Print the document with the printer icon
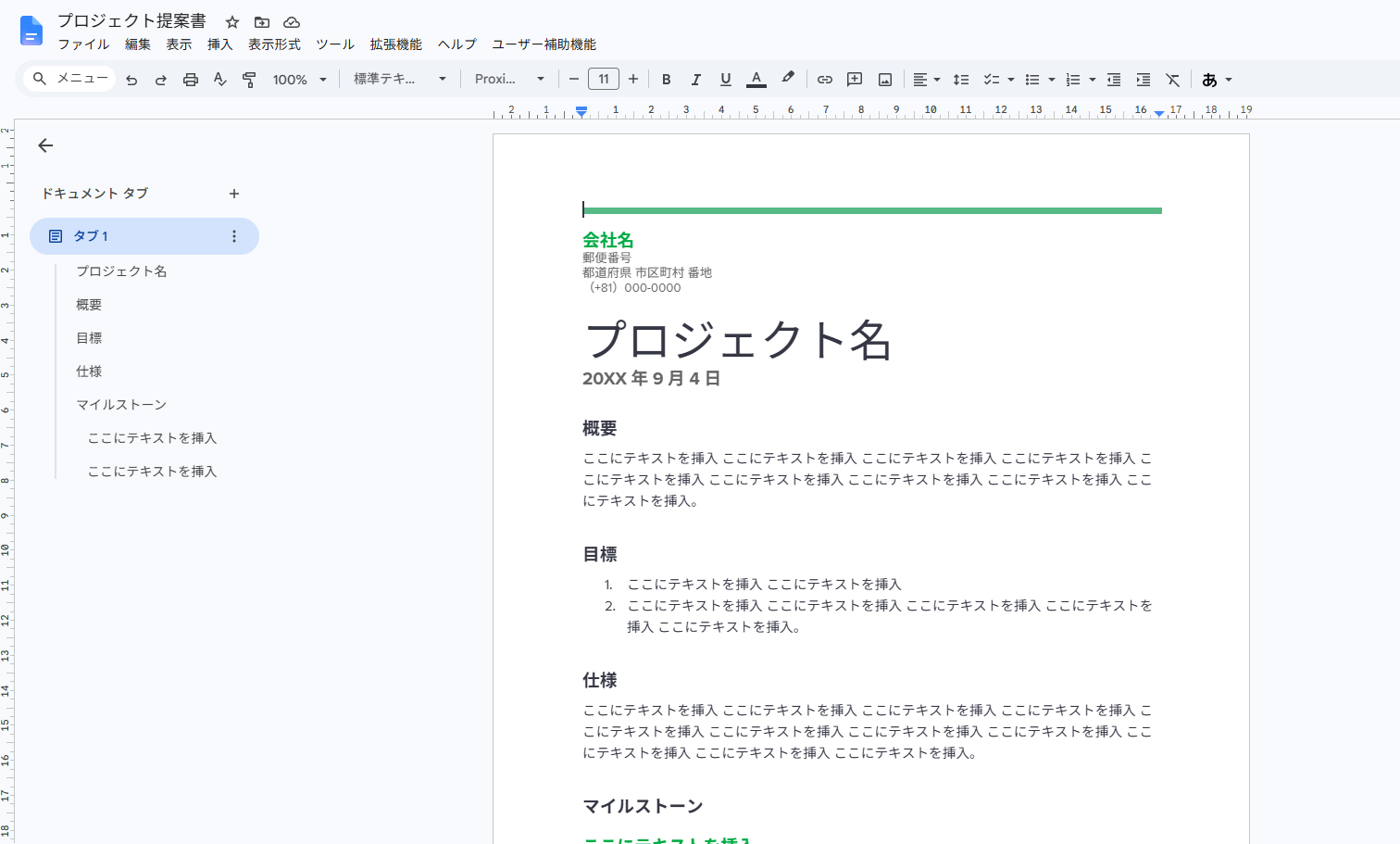The height and width of the screenshot is (844, 1400). [191, 80]
